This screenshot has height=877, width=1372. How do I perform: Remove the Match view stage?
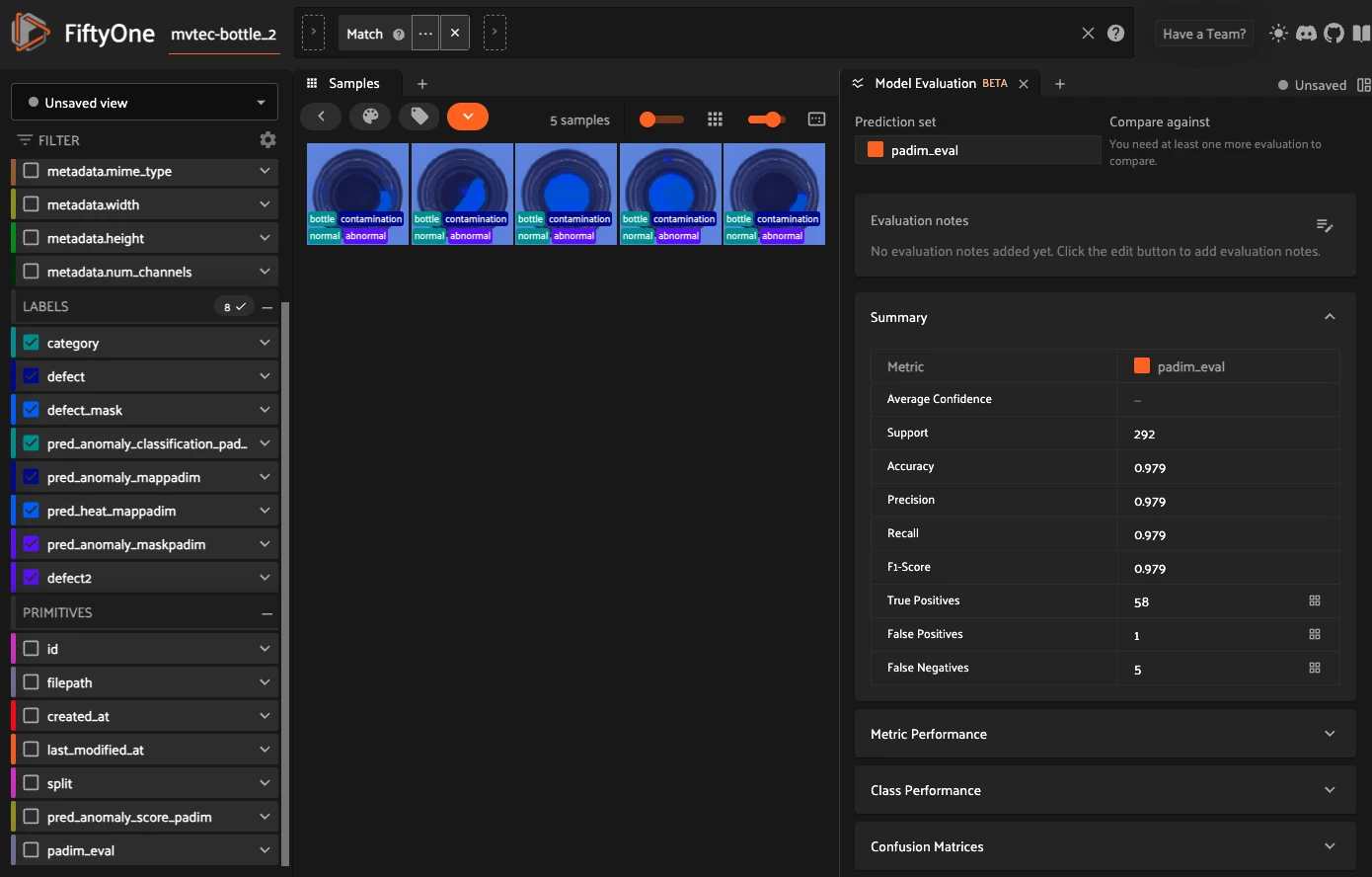[455, 33]
